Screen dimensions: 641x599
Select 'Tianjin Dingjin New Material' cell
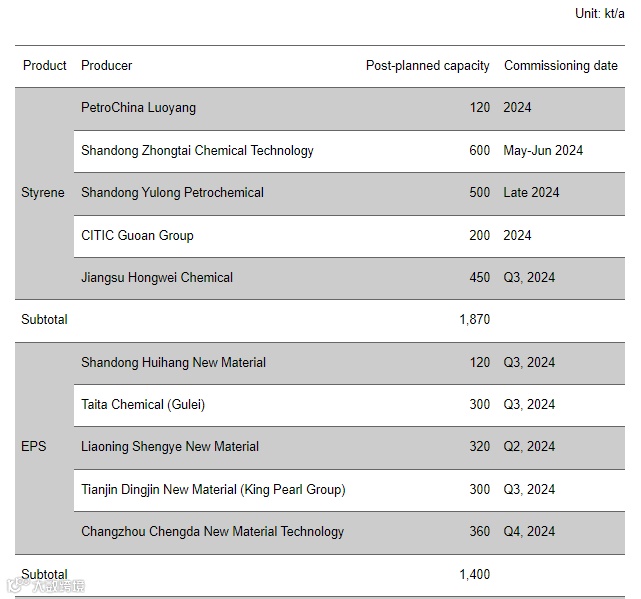pyautogui.click(x=213, y=490)
